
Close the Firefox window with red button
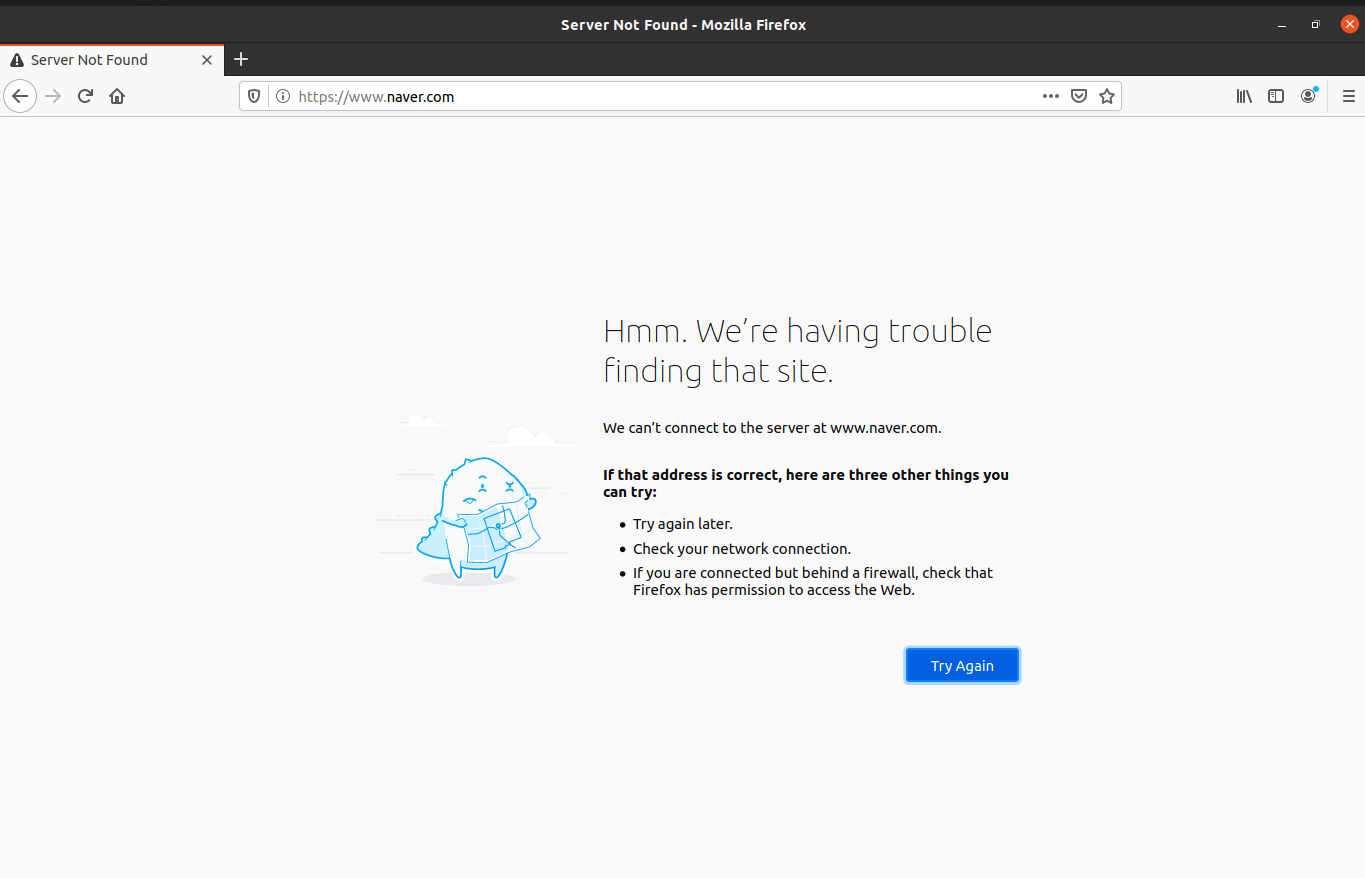click(x=1349, y=25)
